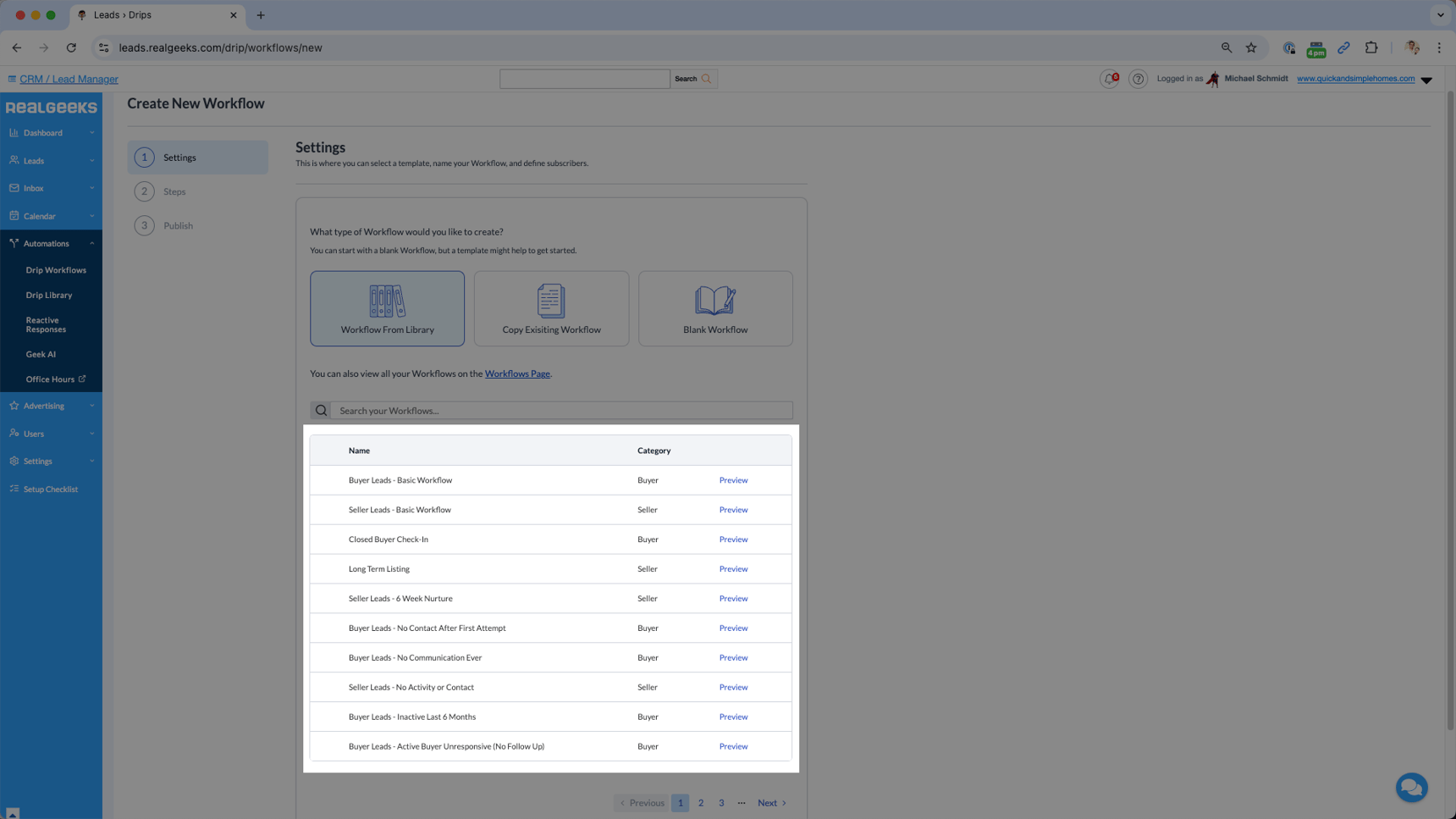Preview the Seller Leads - 6 Week Nurture workflow
1456x819 pixels.
click(733, 598)
